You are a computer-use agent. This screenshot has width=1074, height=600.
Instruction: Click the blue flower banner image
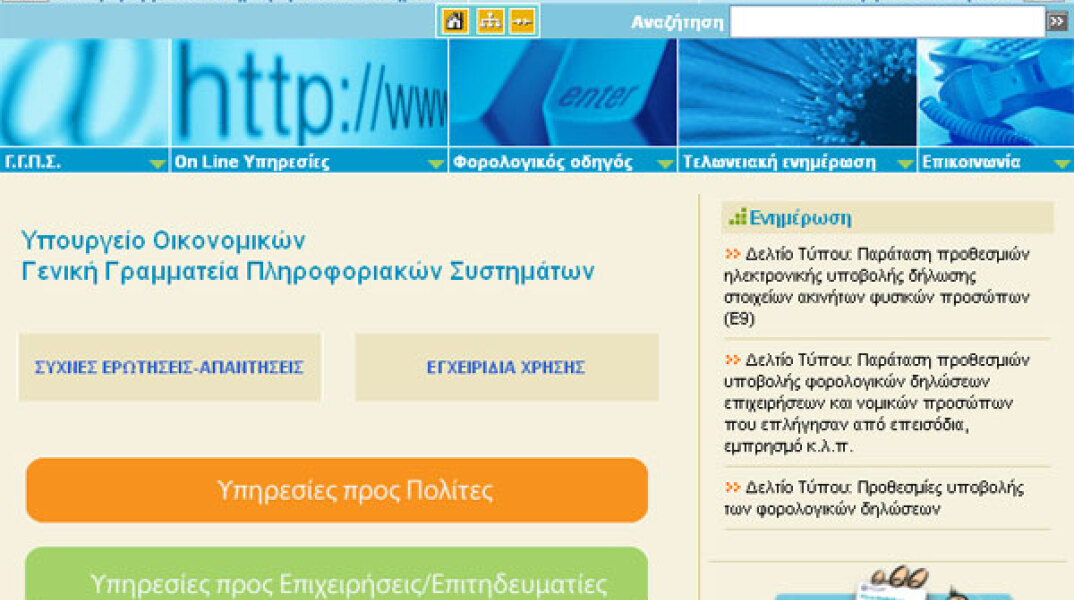point(797,92)
